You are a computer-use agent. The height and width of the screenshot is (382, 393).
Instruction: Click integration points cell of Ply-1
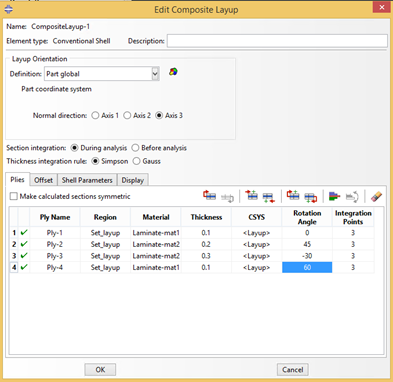353,233
